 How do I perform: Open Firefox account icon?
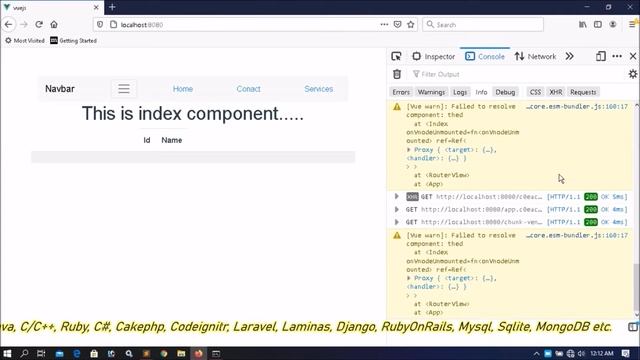[613, 24]
